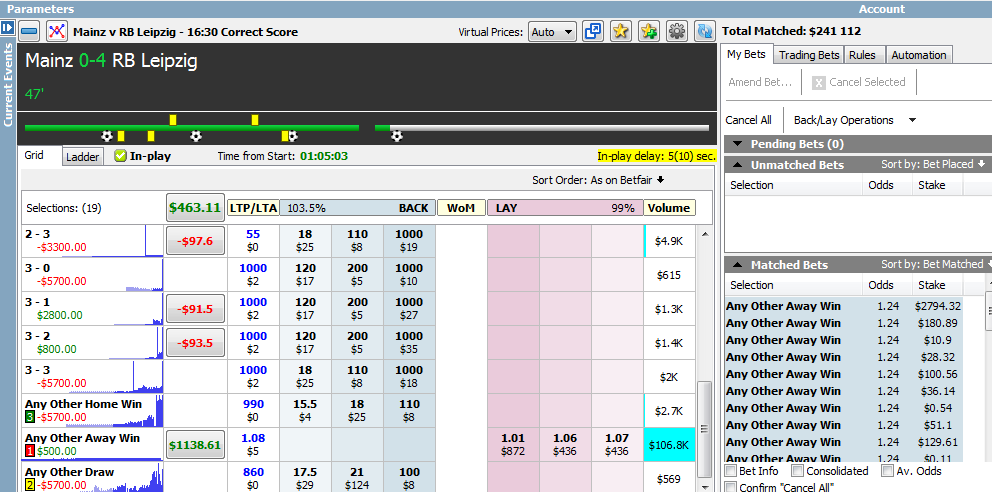Click the grid scrollbar up arrow
The image size is (992, 492).
[704, 233]
